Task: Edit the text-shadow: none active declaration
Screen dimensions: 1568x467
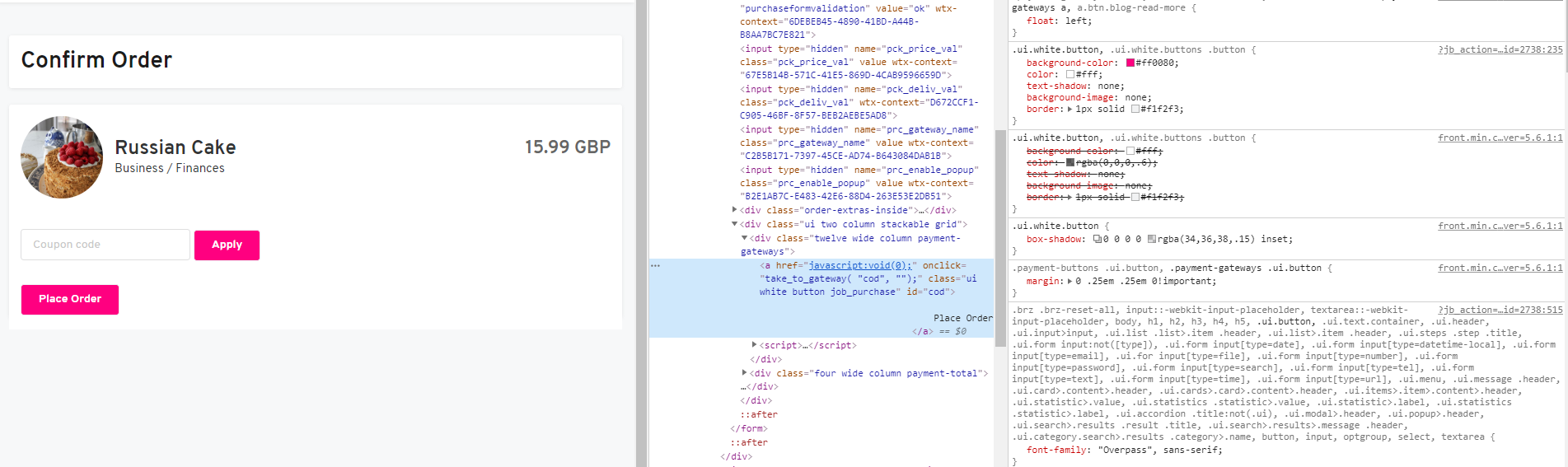Action: 1075,86
